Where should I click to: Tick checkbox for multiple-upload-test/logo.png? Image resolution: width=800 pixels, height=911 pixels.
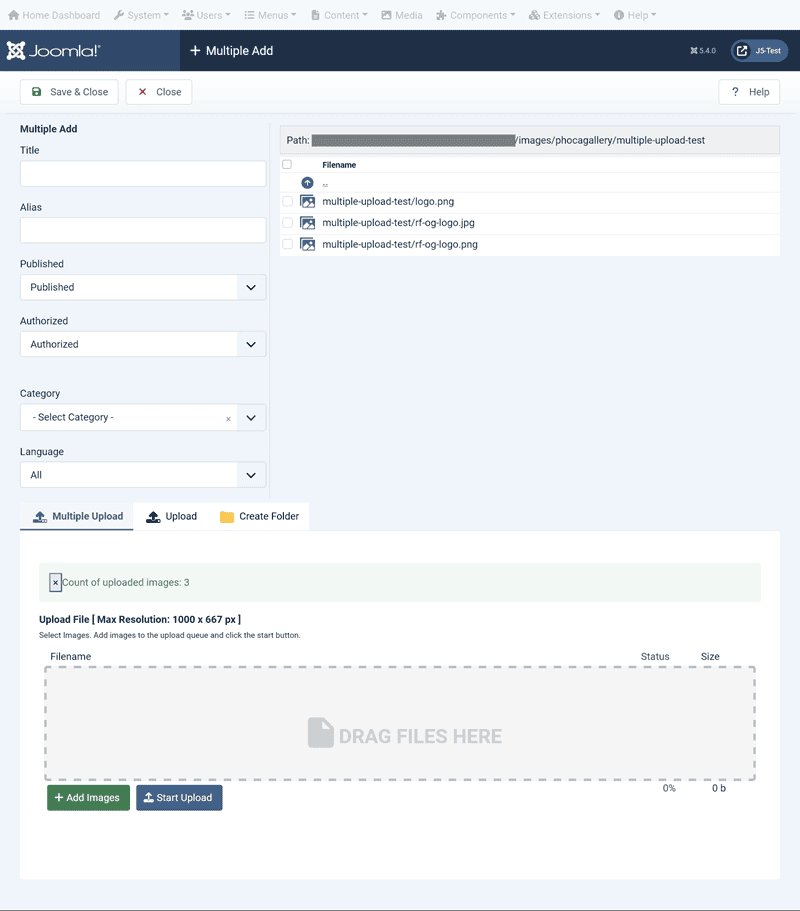click(288, 202)
